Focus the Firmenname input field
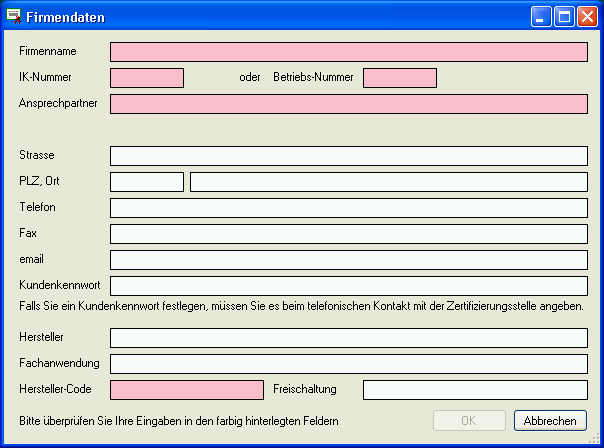604x448 pixels. (x=349, y=52)
